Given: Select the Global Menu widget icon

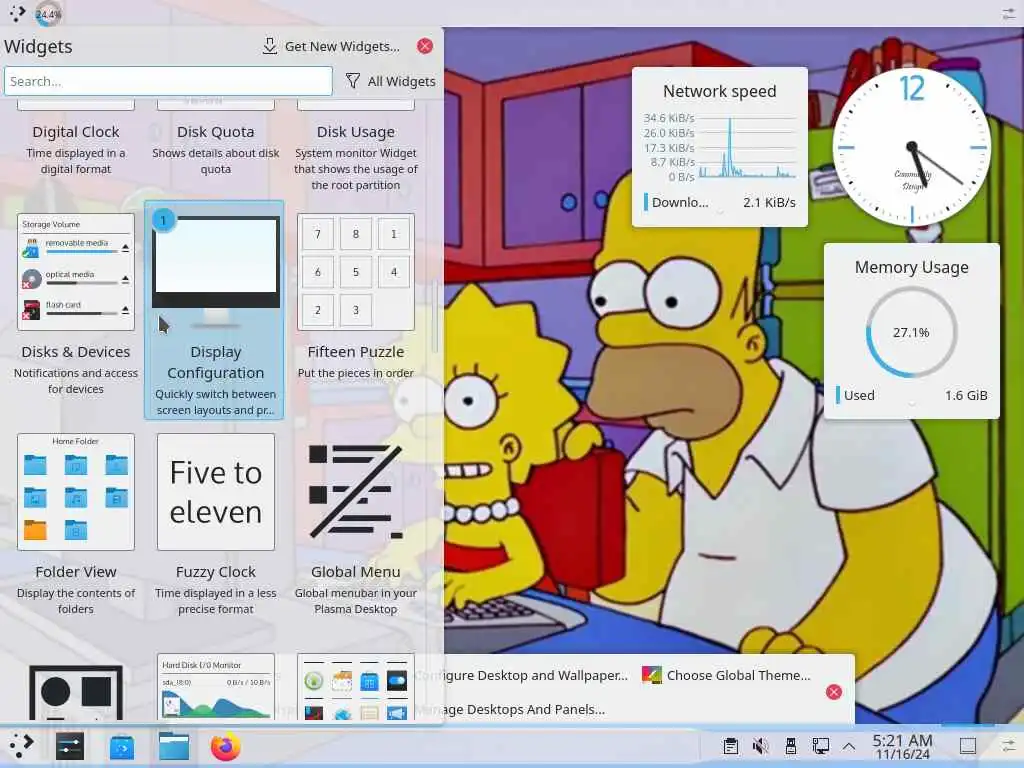Looking at the screenshot, I should click(355, 491).
